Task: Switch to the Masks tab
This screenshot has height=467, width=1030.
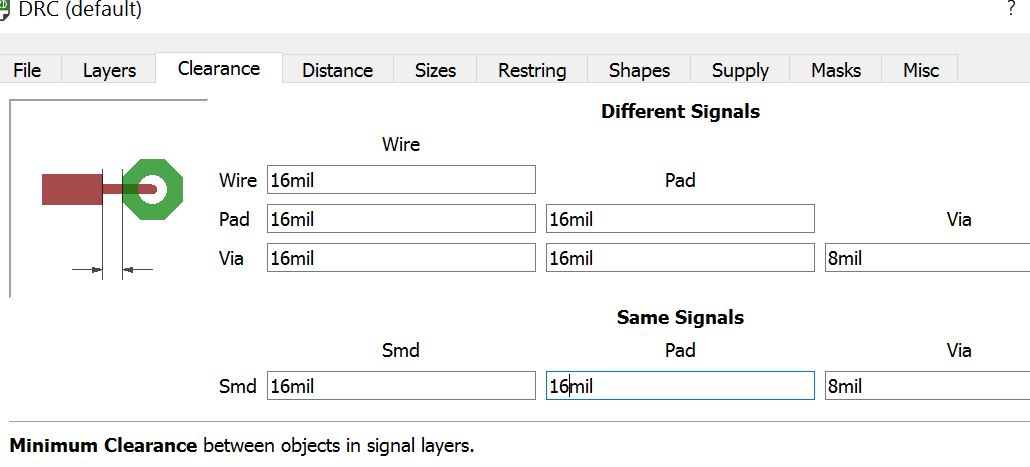Action: (x=836, y=70)
